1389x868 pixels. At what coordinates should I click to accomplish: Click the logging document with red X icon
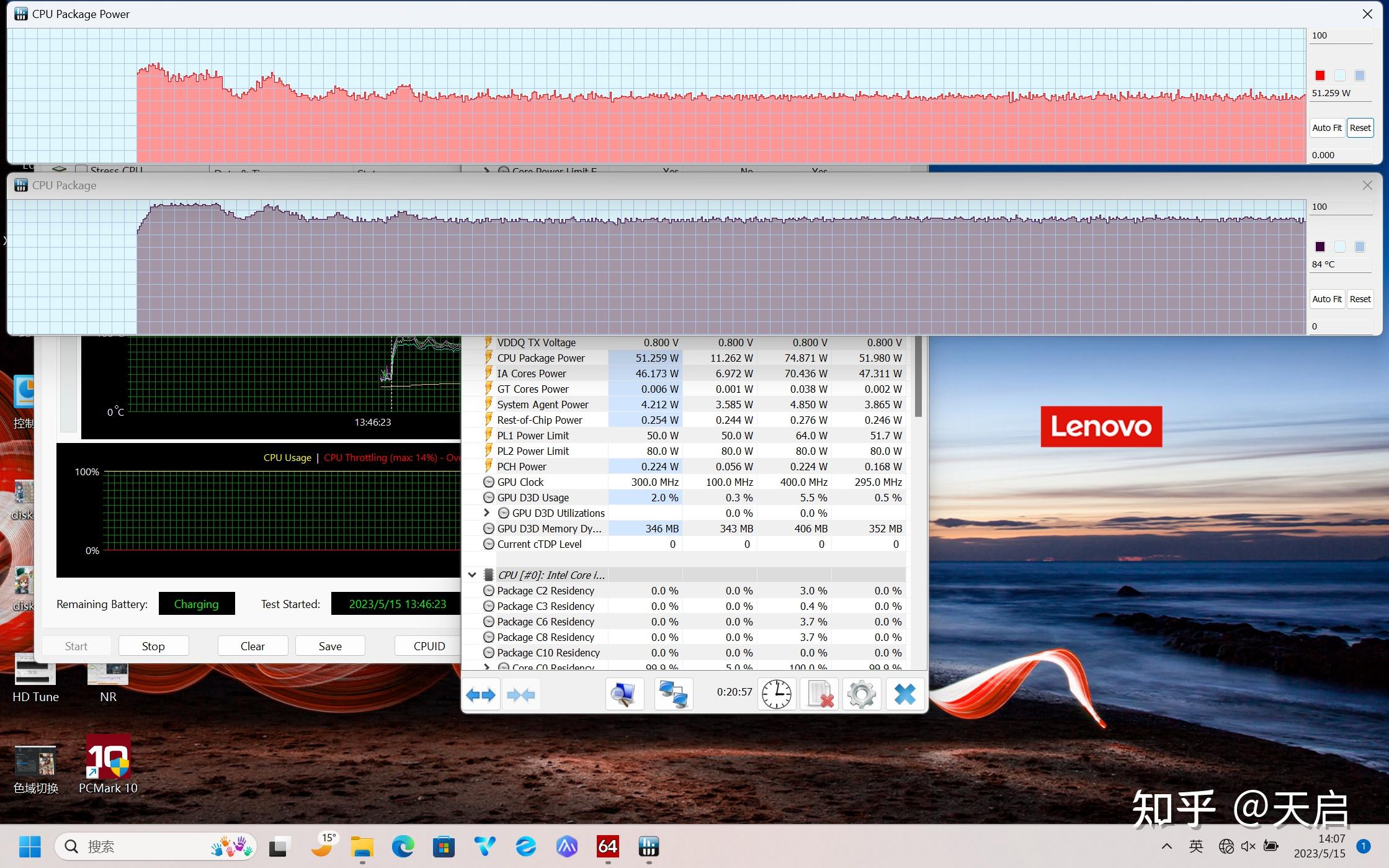(819, 694)
